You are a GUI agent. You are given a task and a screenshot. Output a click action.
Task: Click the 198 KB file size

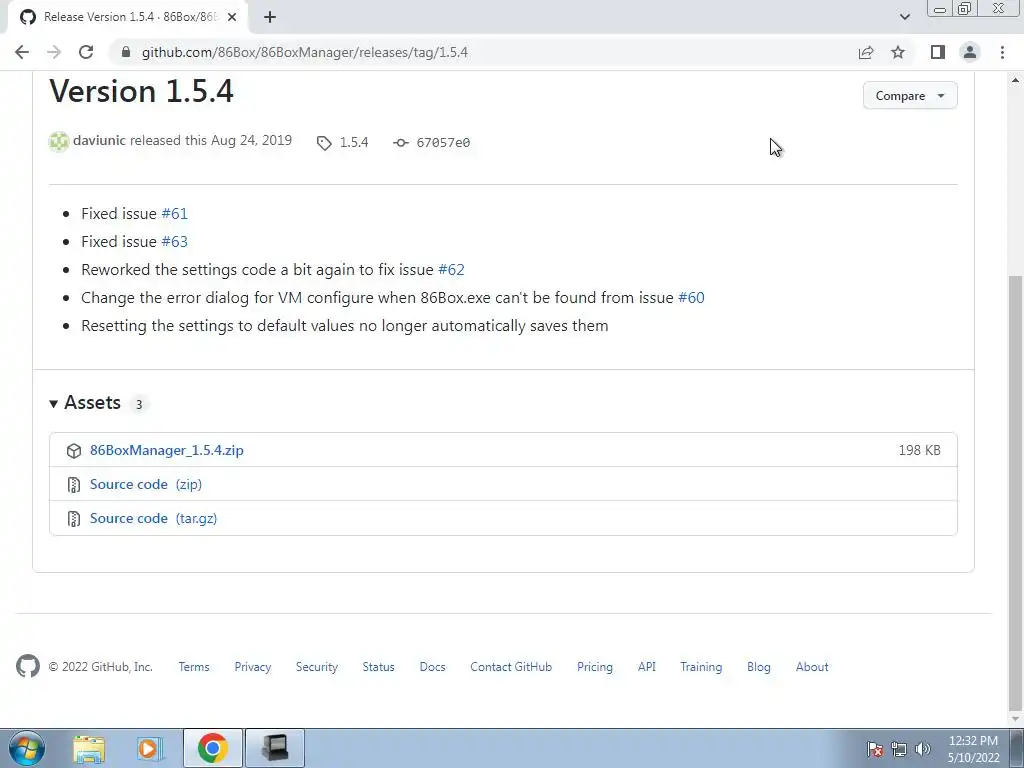click(x=920, y=450)
